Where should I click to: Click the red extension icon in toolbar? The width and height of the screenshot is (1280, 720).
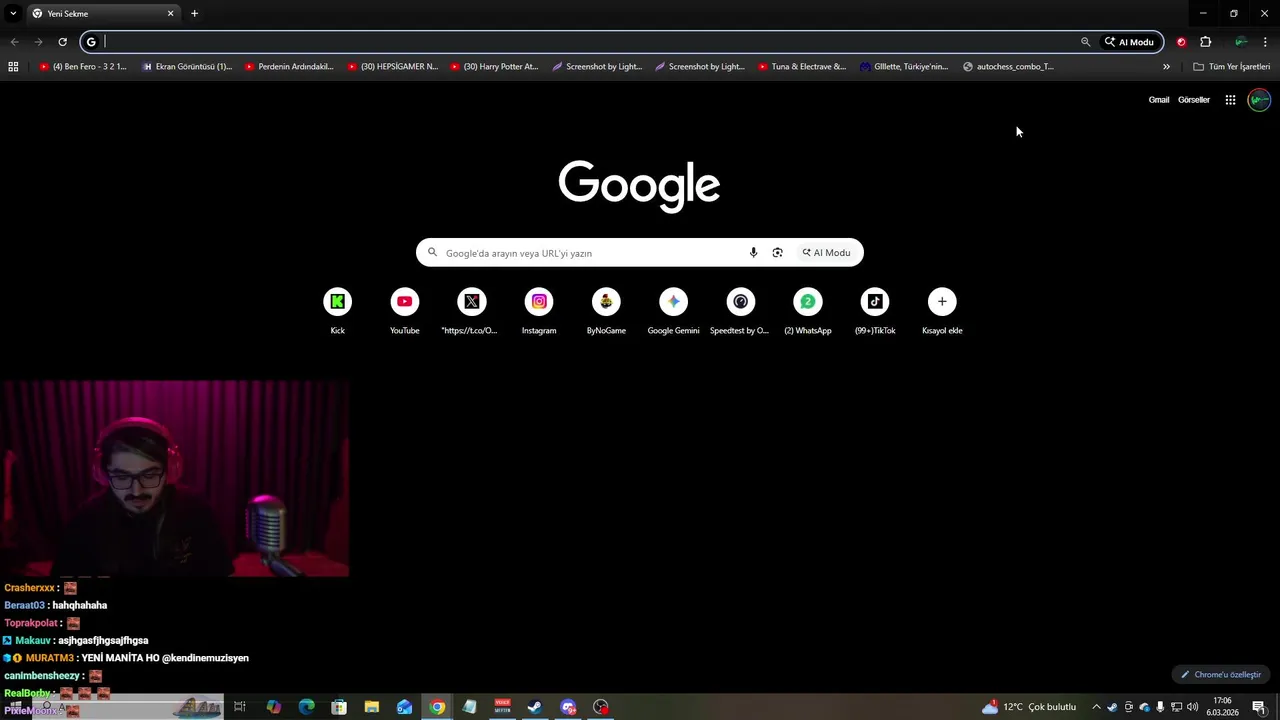pos(1181,42)
